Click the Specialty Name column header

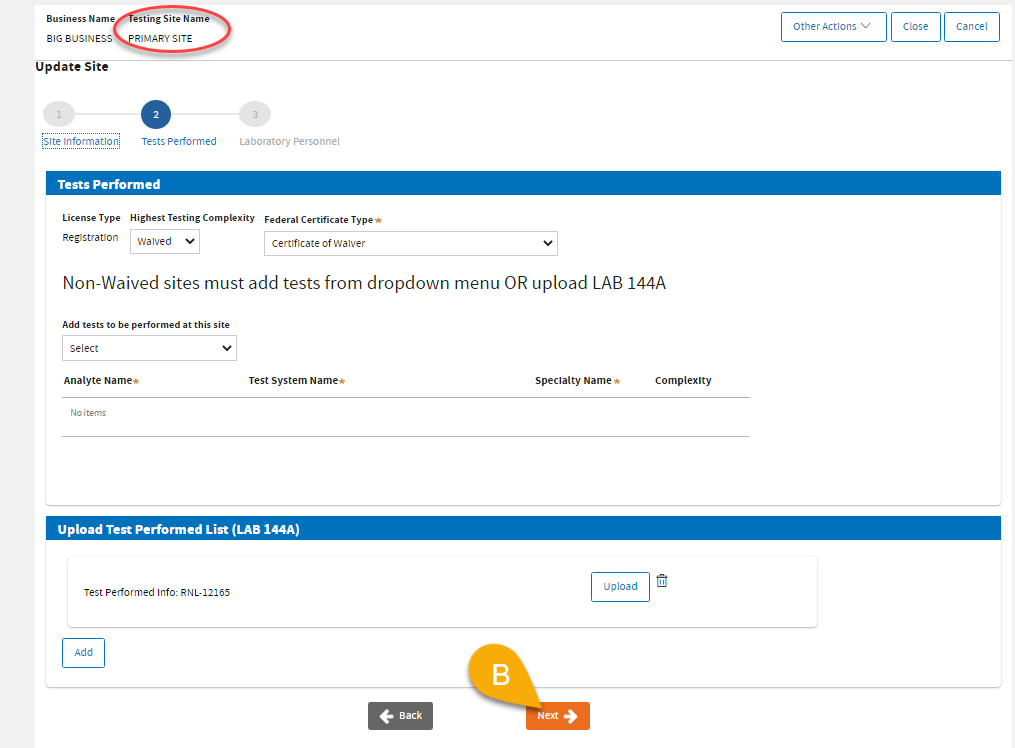point(573,381)
